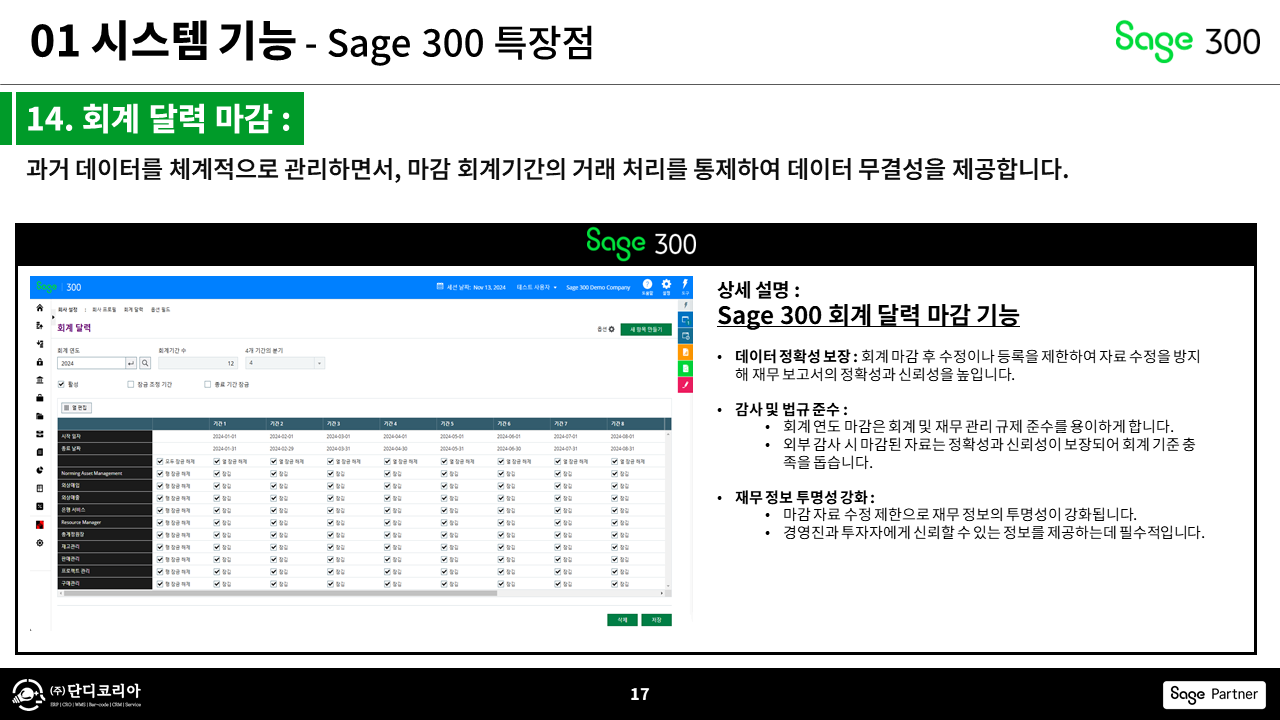This screenshot has height=720, width=1280.
Task: Click the lower blue window side tab
Action: (x=685, y=336)
